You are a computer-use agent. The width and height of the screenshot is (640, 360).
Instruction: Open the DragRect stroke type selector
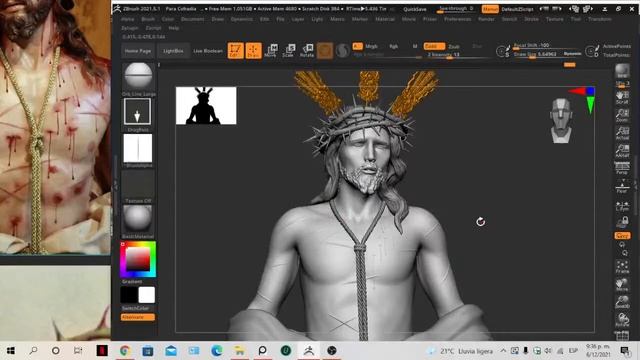[x=137, y=112]
